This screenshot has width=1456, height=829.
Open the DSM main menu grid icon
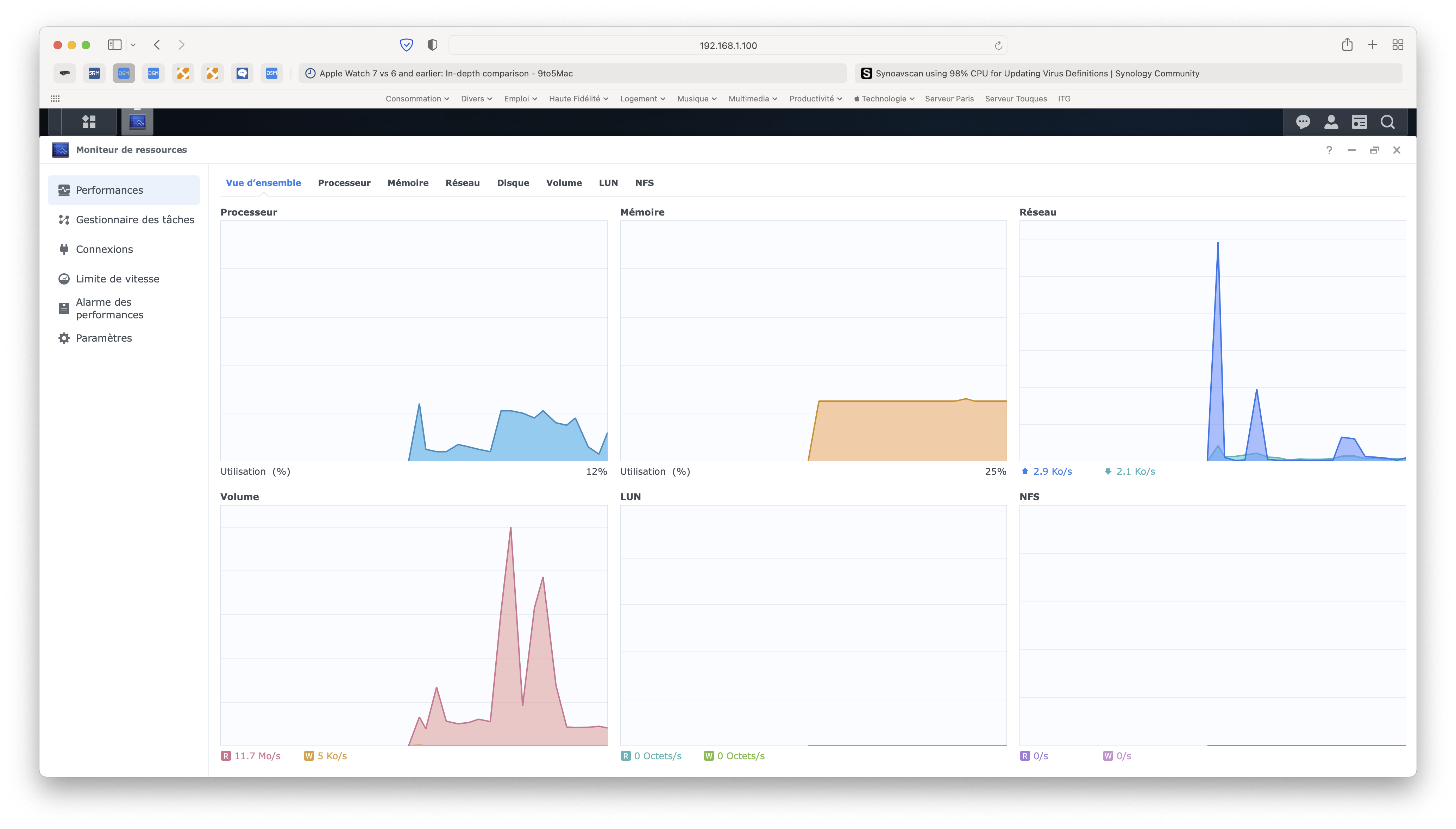89,122
